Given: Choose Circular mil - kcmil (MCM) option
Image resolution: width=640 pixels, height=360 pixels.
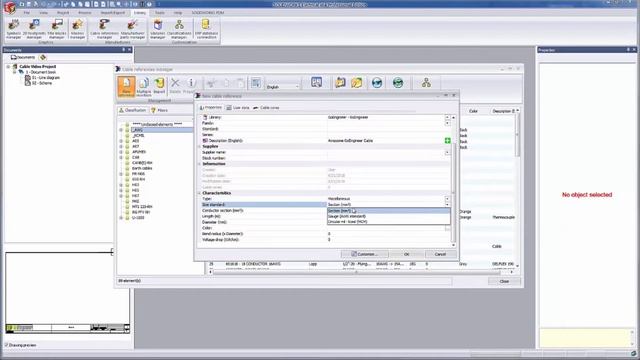Looking at the screenshot, I should pyautogui.click(x=389, y=221).
